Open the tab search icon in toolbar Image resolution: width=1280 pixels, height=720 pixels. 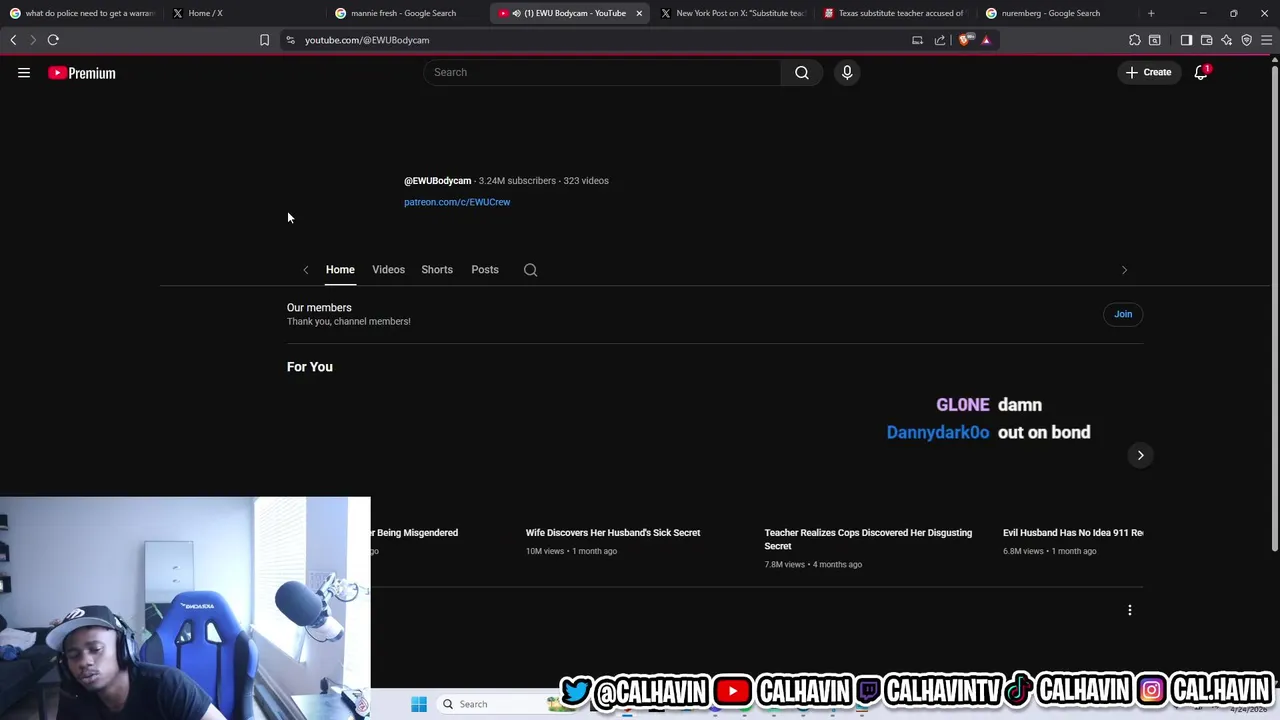point(1155,40)
